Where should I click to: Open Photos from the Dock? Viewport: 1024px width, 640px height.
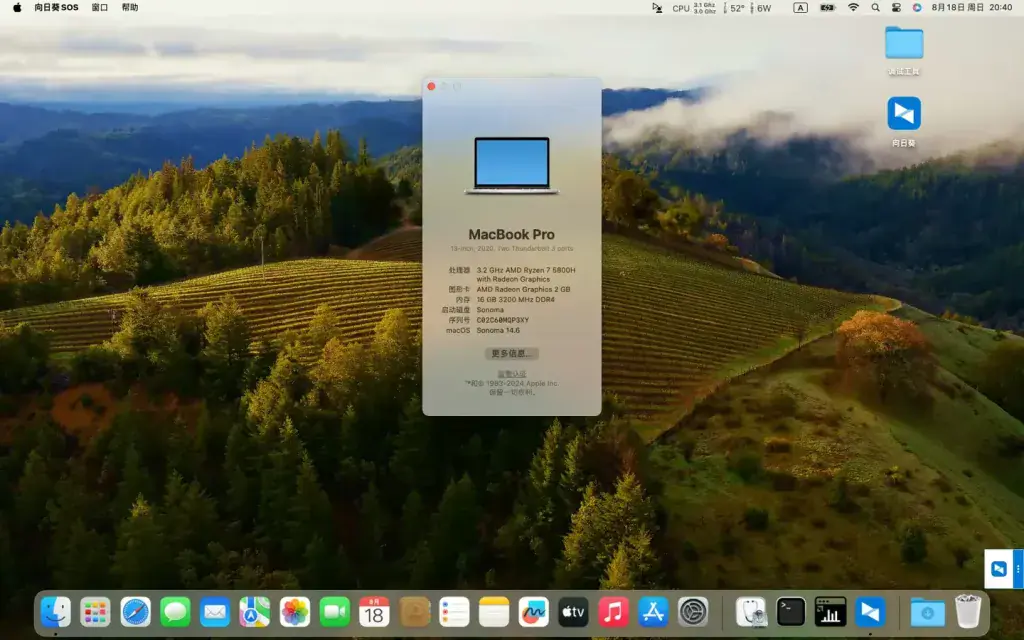(x=295, y=612)
